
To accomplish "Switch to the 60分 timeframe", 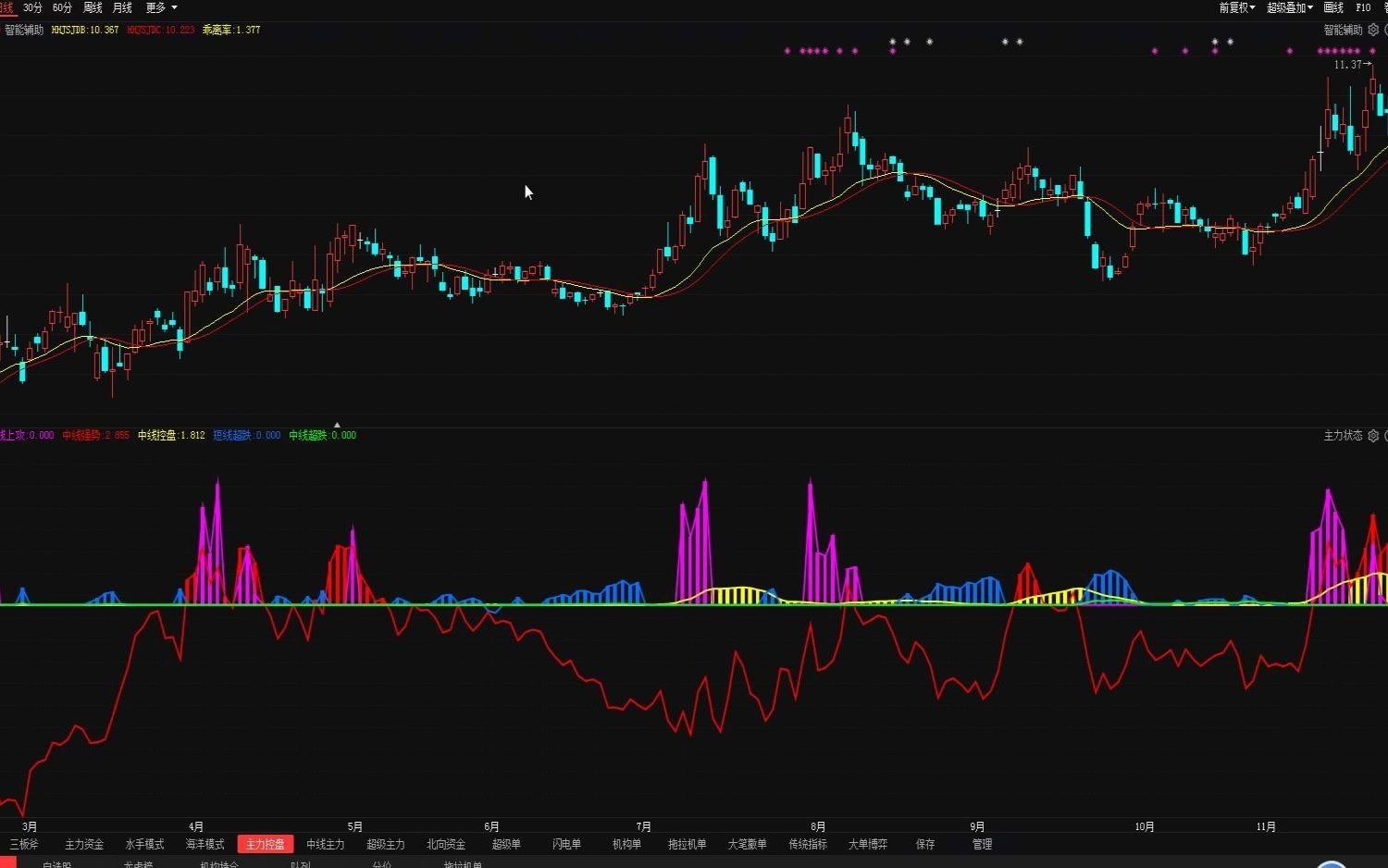I will click(62, 7).
